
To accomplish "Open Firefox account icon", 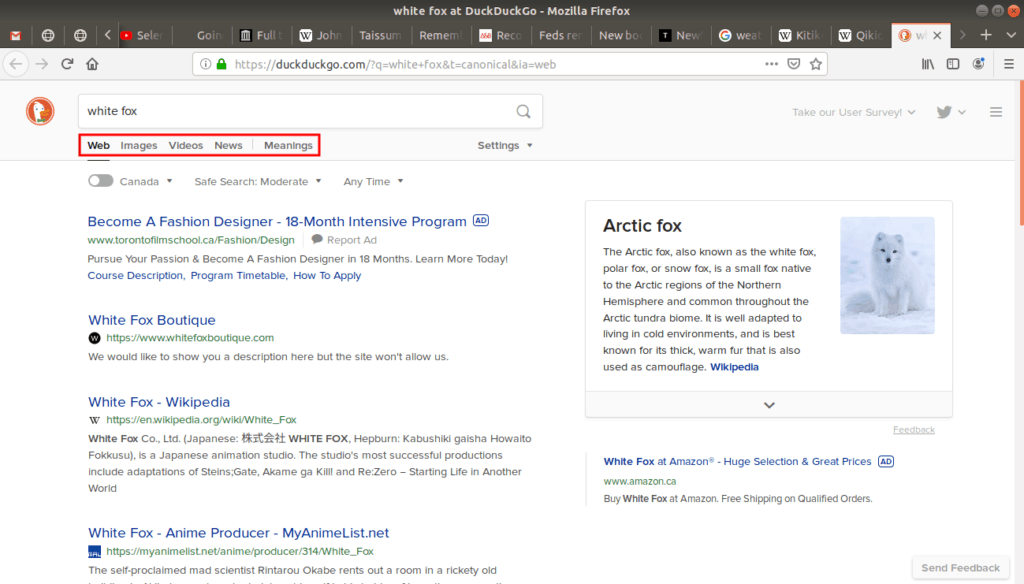I will 978,64.
